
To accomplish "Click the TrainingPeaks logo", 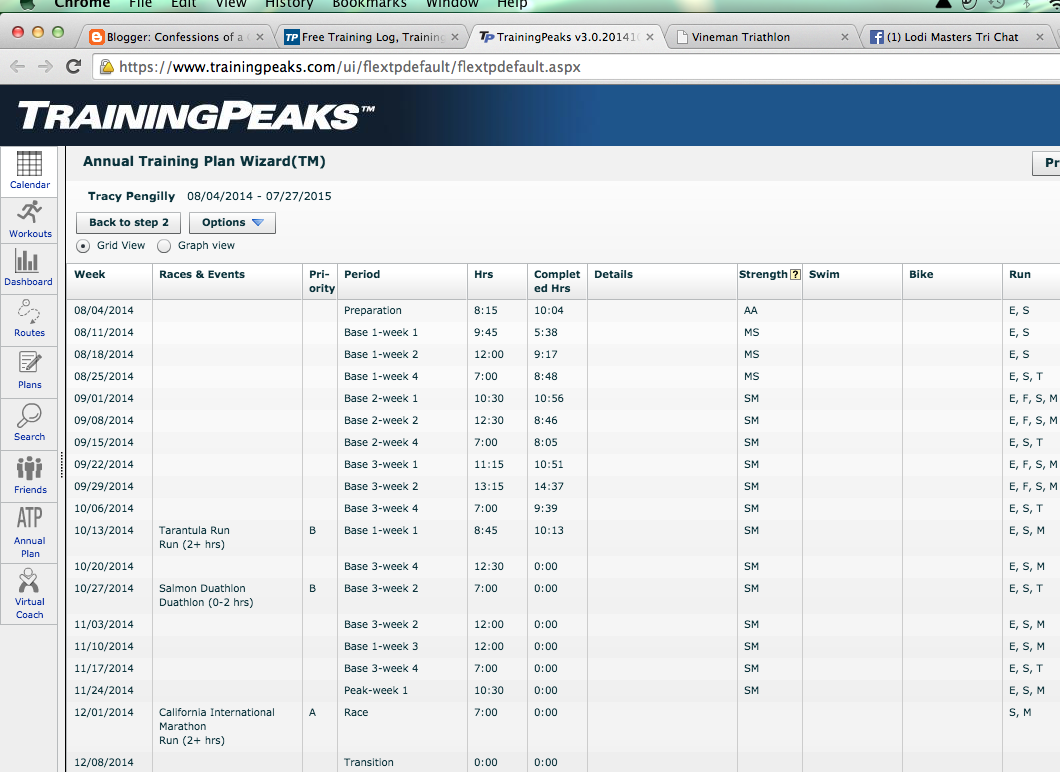I will pyautogui.click(x=195, y=116).
